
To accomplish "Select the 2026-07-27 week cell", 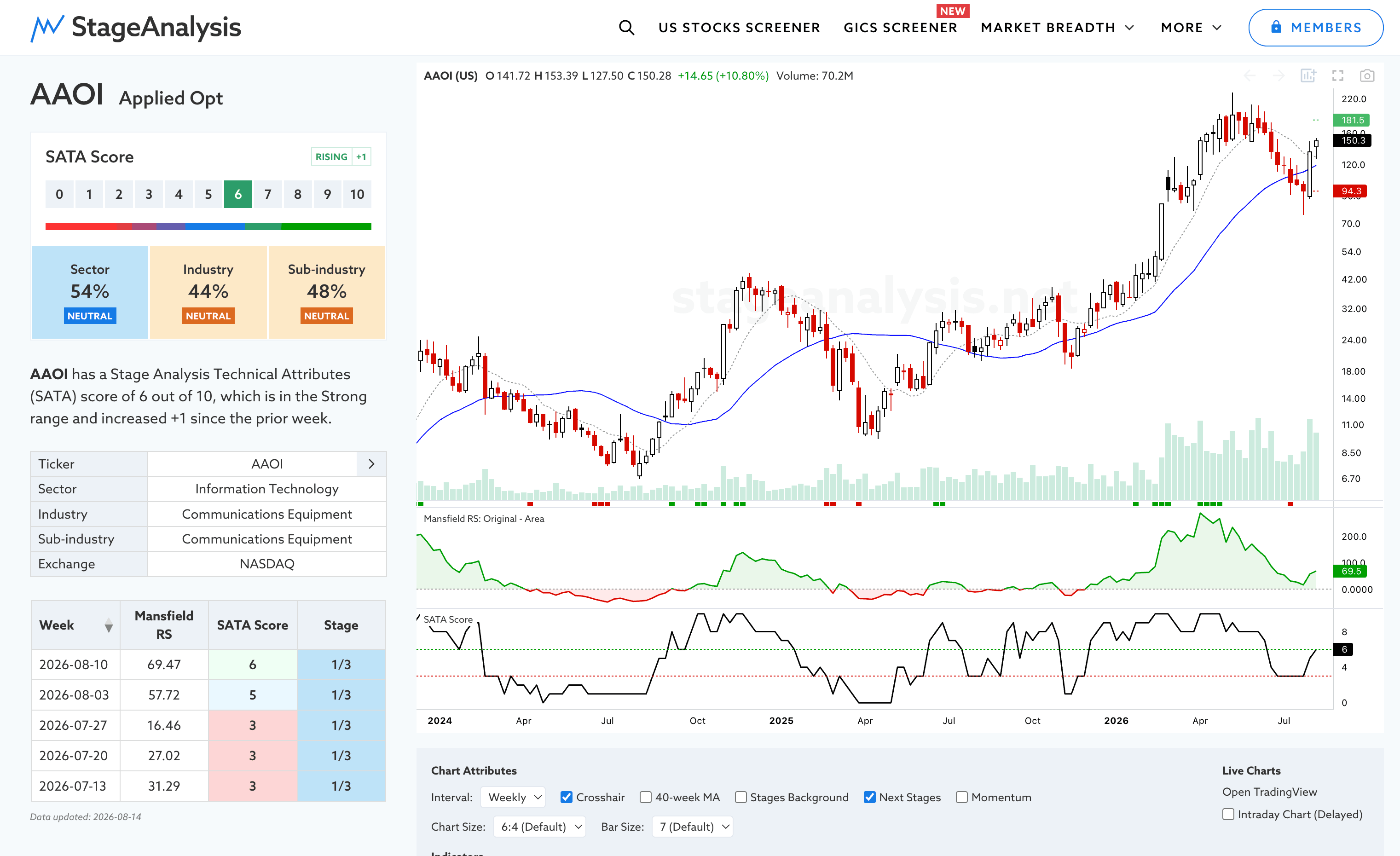I will [x=75, y=725].
